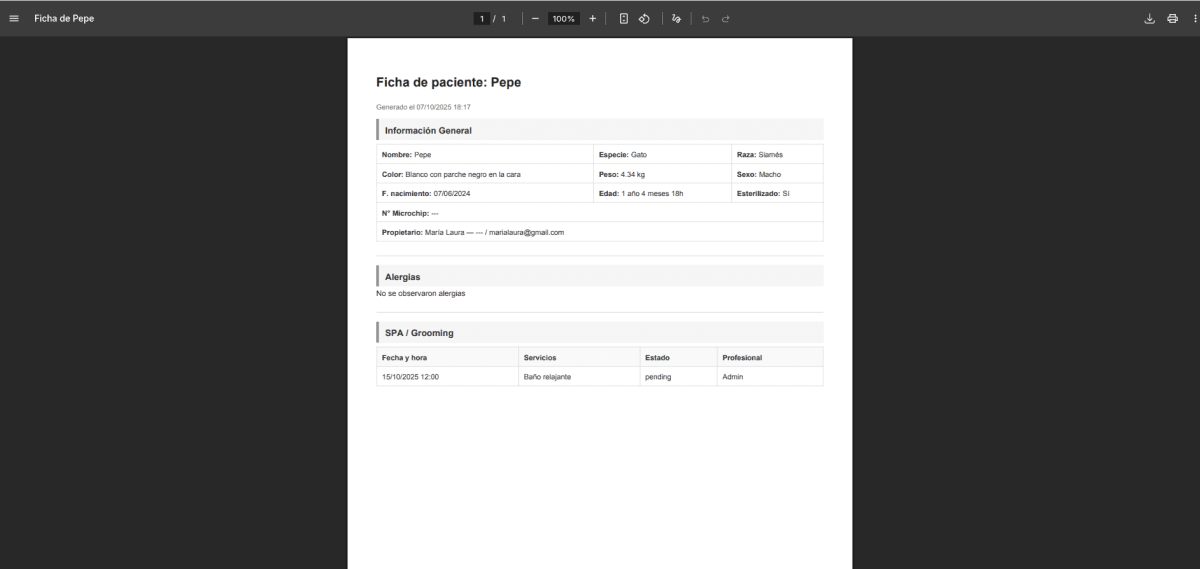This screenshot has height=569, width=1200.
Task: Open the more actions three-dot menu
Action: (1193, 18)
